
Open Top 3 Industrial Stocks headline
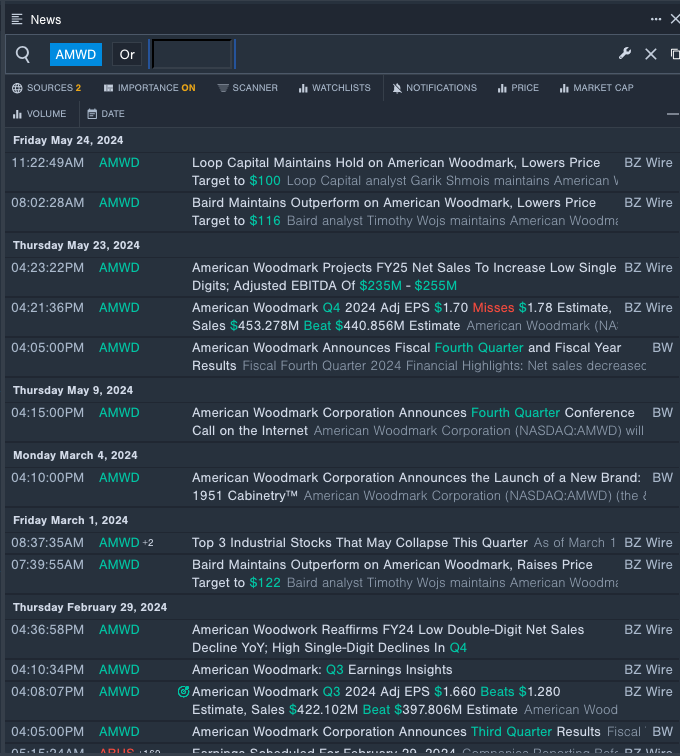pyautogui.click(x=360, y=542)
